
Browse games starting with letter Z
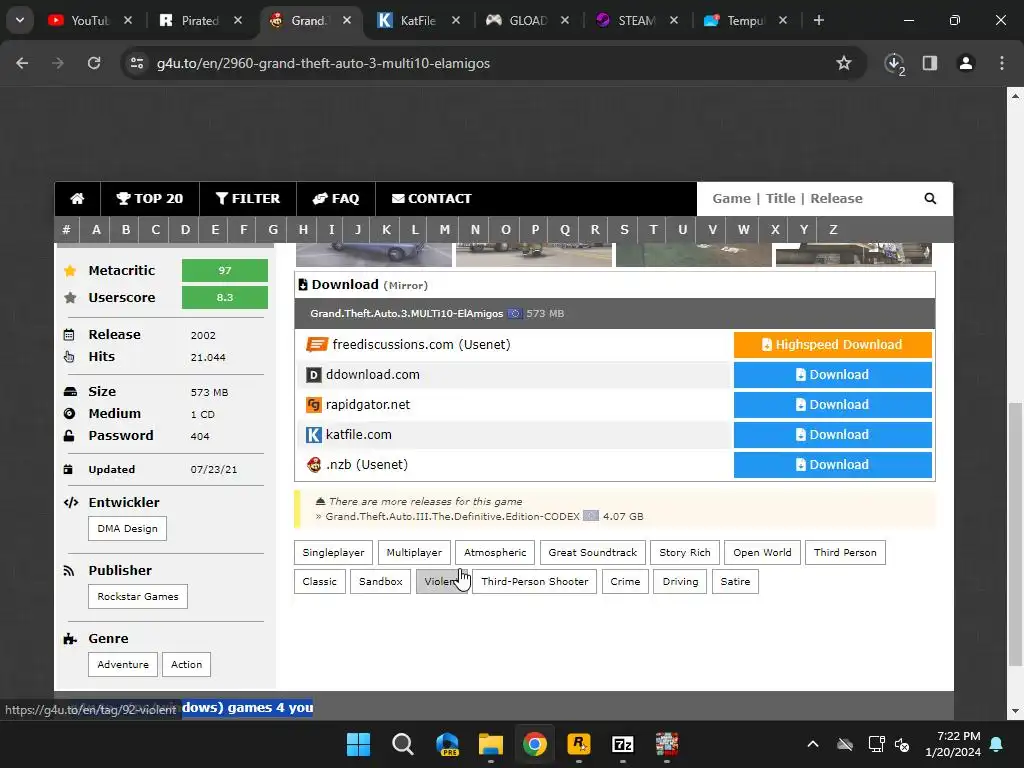pos(833,229)
